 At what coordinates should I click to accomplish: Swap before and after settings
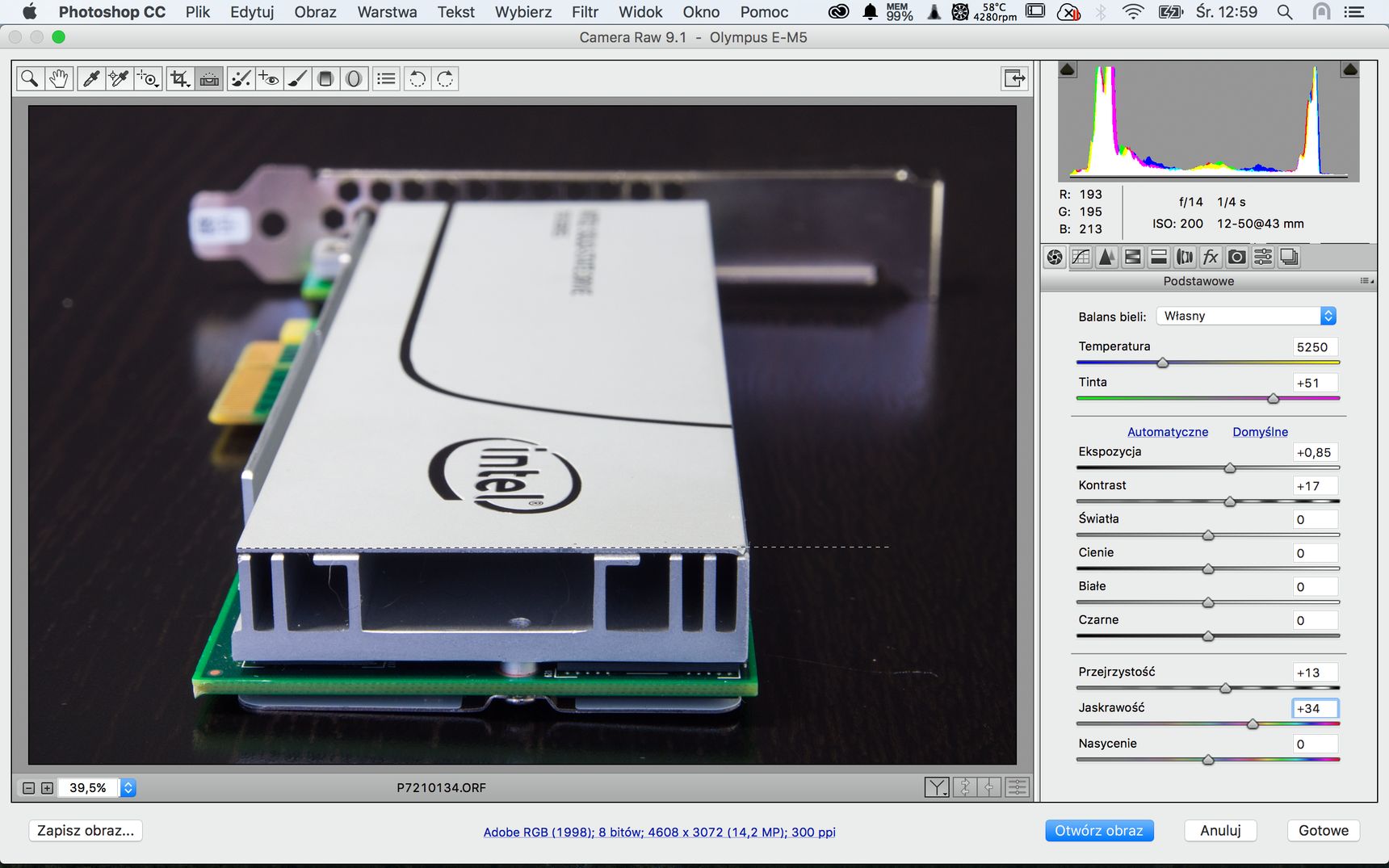[x=965, y=787]
